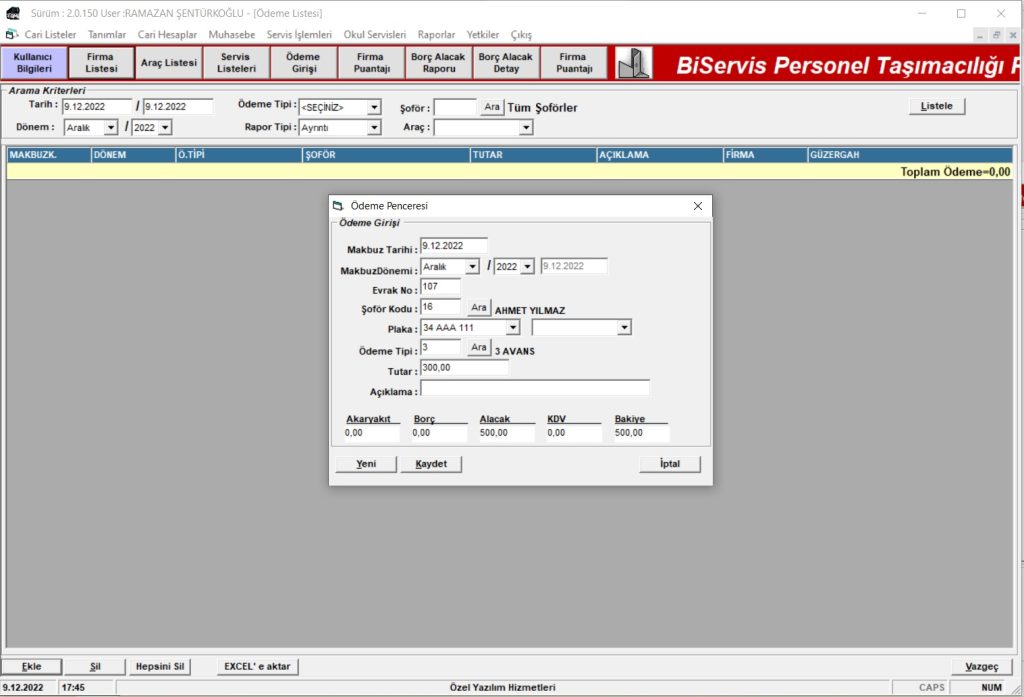Expand the Plaka dropdown with 34 AAA 111
The width and height of the screenshot is (1024, 697).
pyautogui.click(x=512, y=328)
